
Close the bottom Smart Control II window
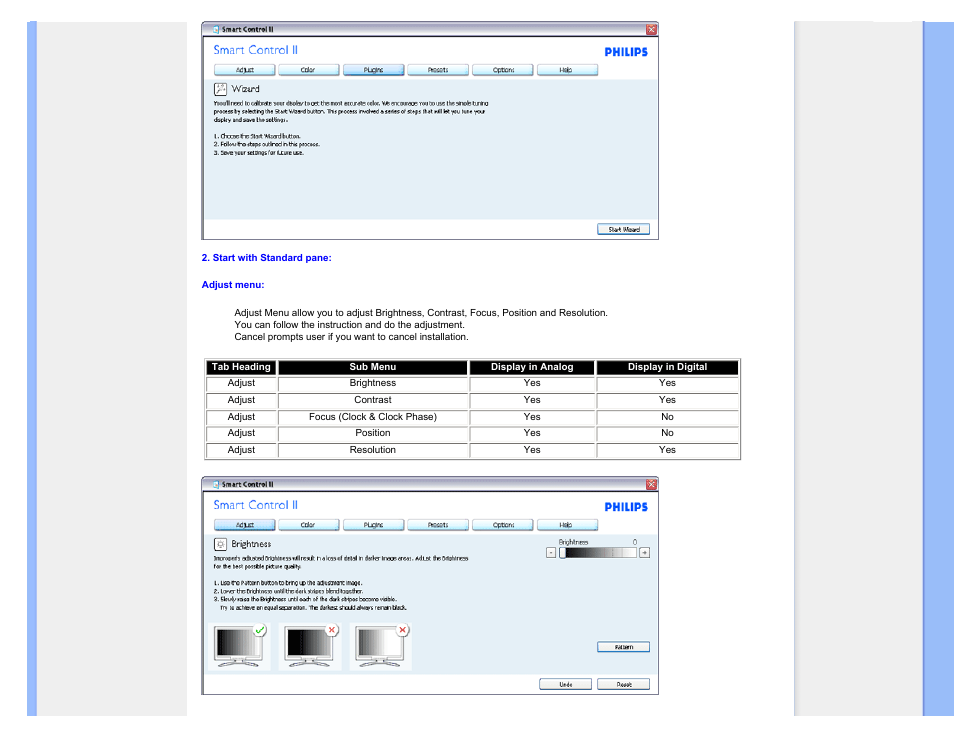point(651,484)
